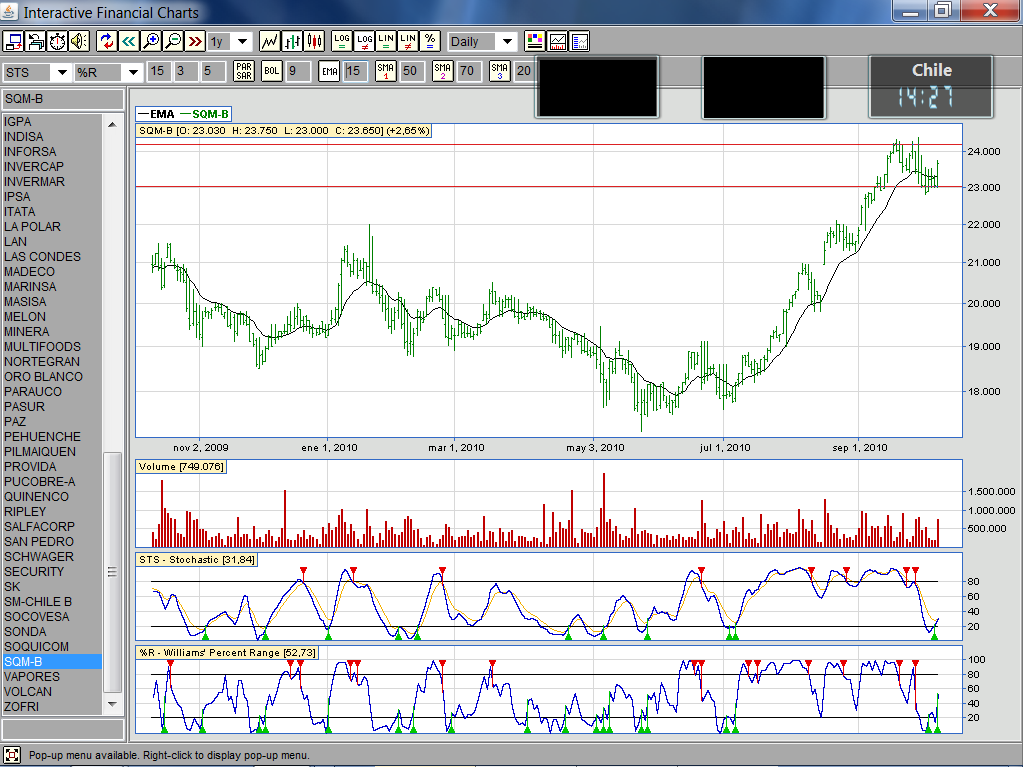The image size is (1024, 767).
Task: Click the EMA period field showing 15
Action: coord(354,71)
